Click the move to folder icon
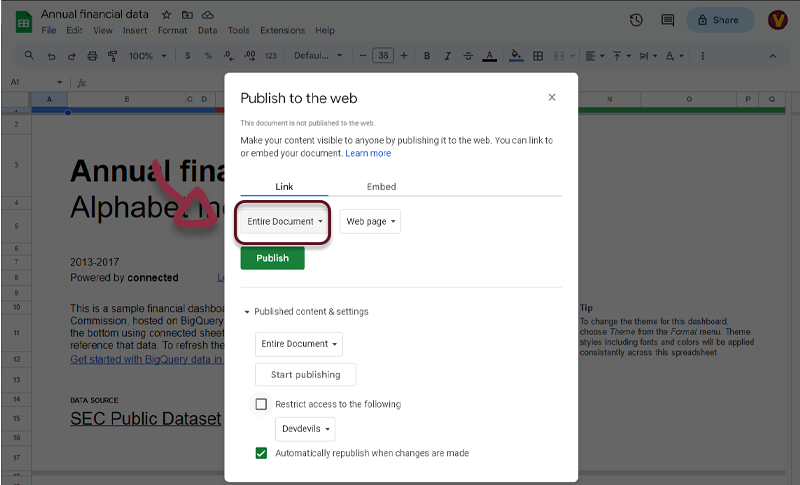This screenshot has width=800, height=485. (187, 16)
